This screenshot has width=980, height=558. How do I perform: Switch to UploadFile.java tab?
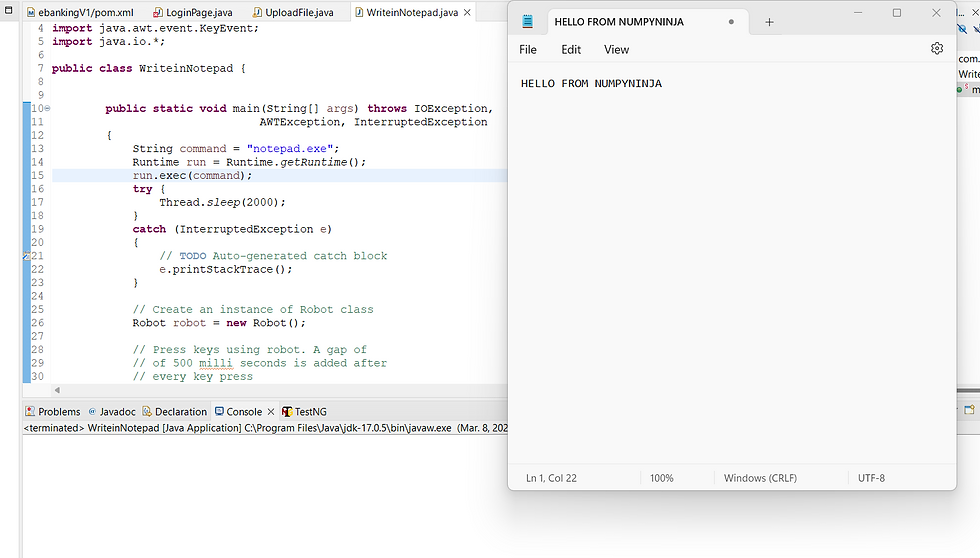click(x=293, y=12)
